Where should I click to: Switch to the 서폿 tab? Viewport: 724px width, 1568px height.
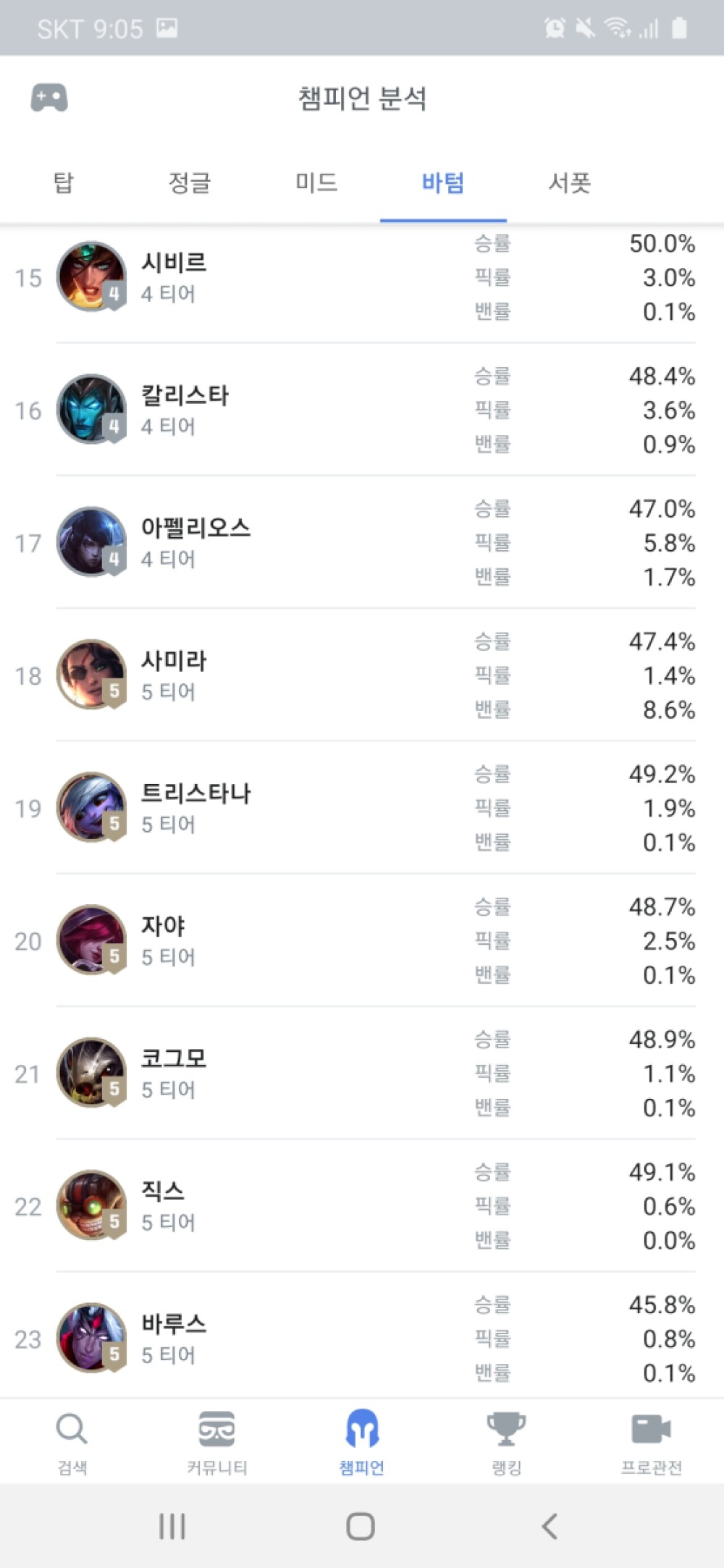[x=570, y=182]
